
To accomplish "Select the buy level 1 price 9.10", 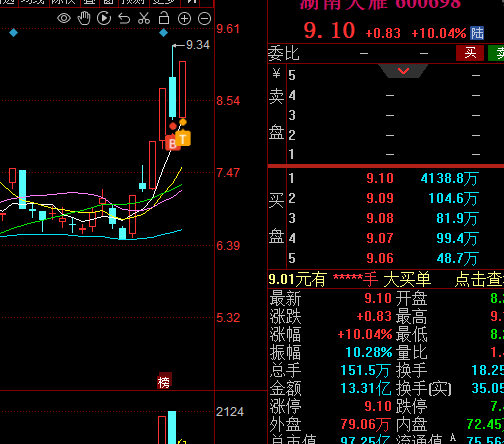I will (x=380, y=178).
